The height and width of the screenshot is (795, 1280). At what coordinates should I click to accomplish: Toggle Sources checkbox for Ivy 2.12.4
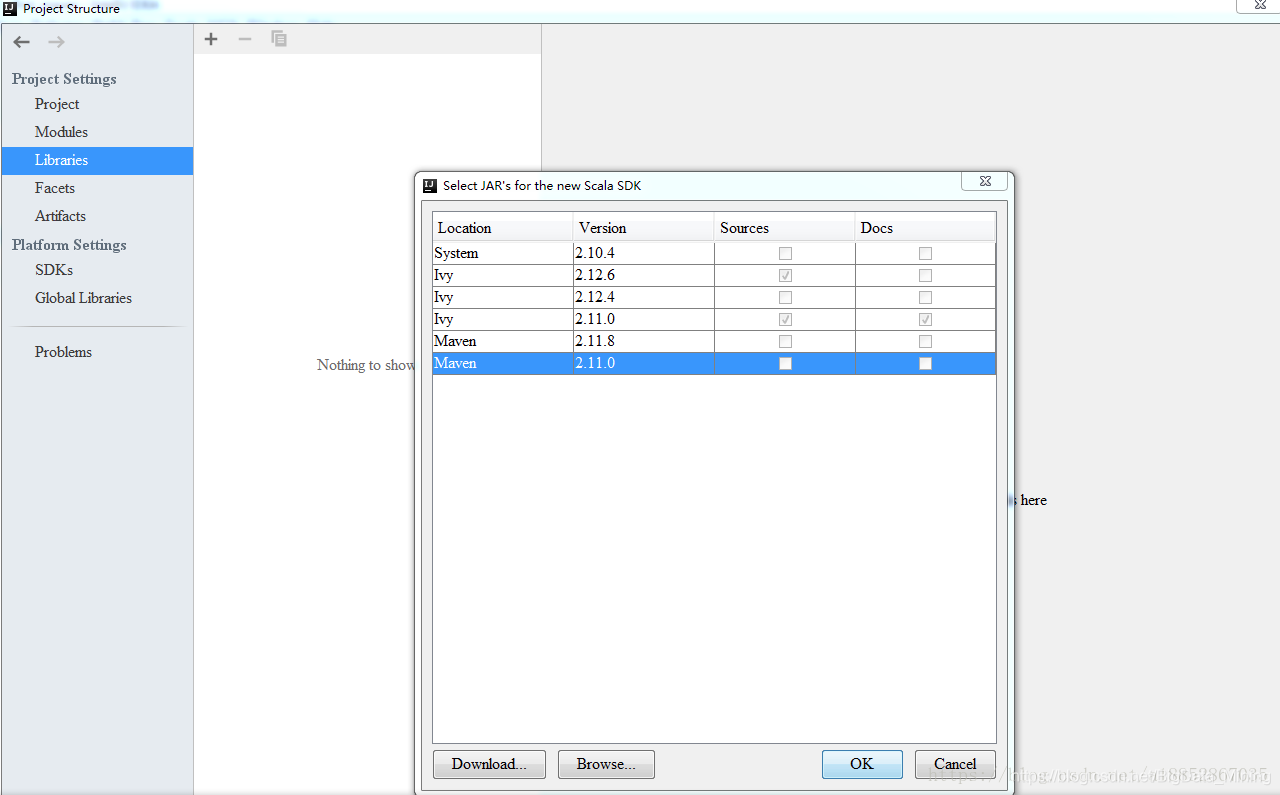tap(785, 298)
